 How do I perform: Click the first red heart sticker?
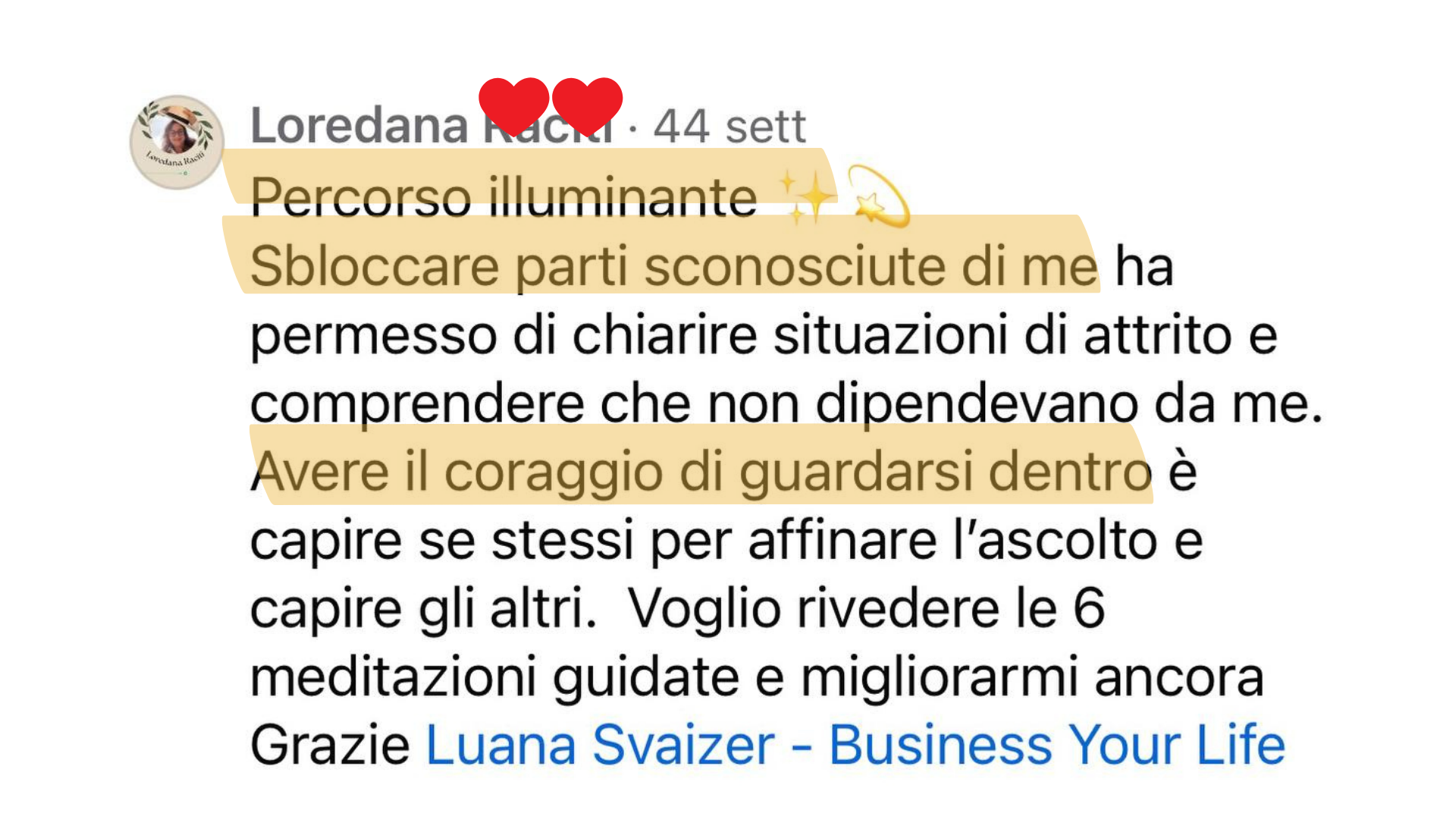click(x=513, y=105)
